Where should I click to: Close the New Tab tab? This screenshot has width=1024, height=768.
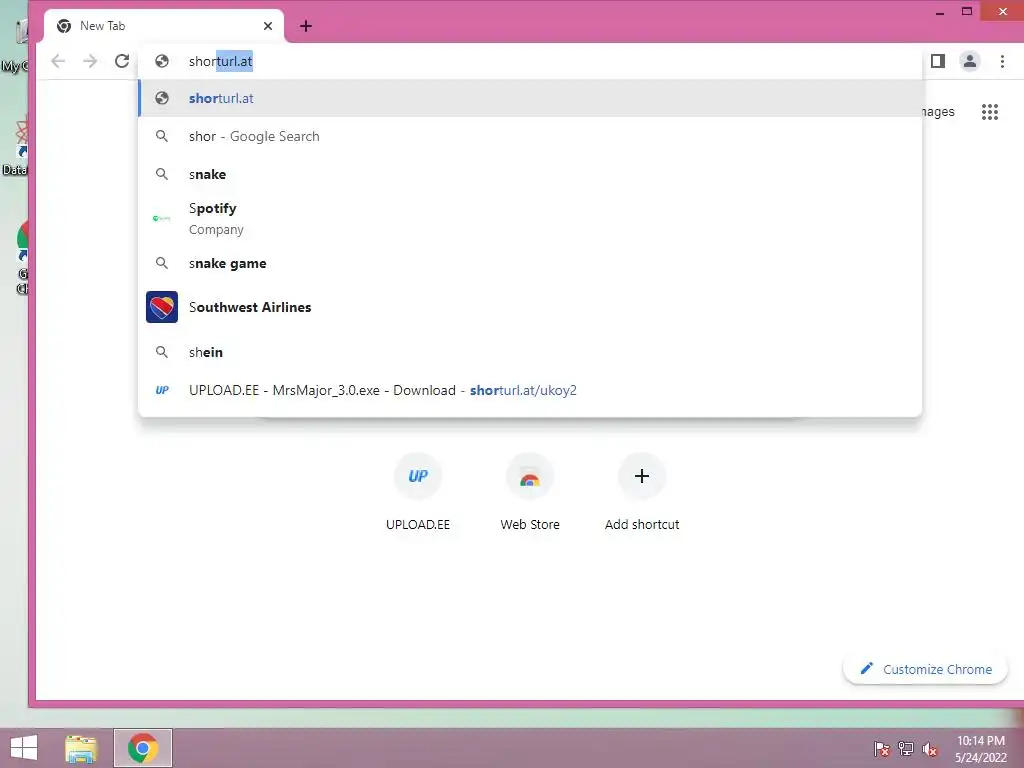click(x=268, y=26)
